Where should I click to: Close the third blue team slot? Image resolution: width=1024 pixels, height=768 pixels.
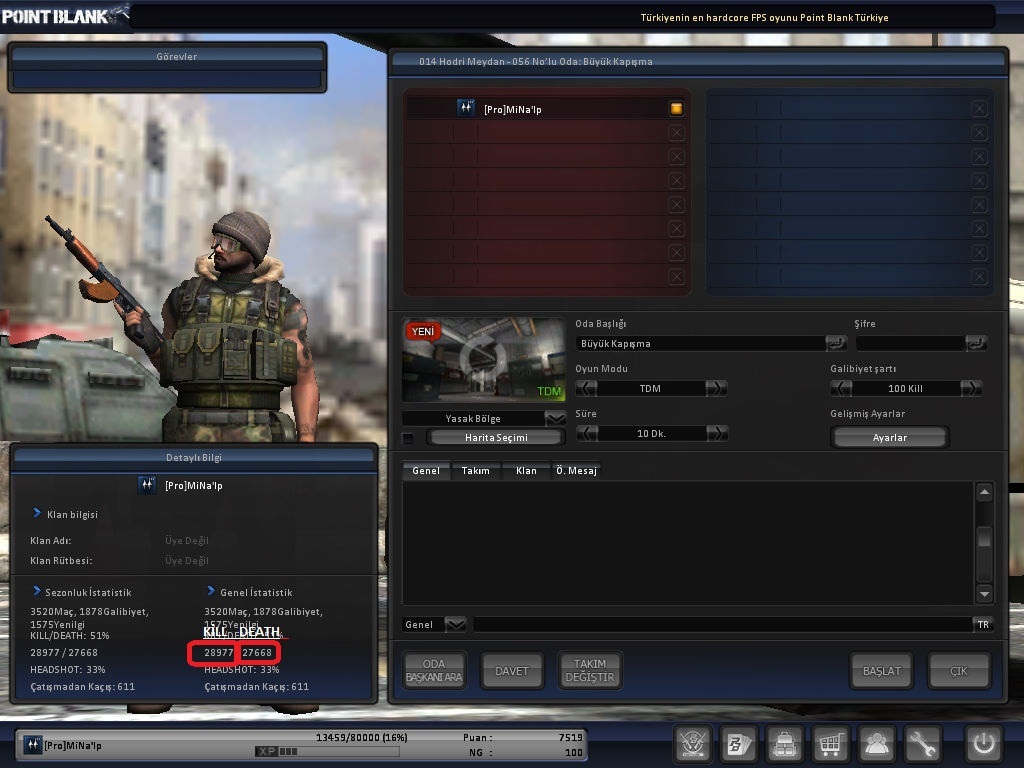[979, 157]
